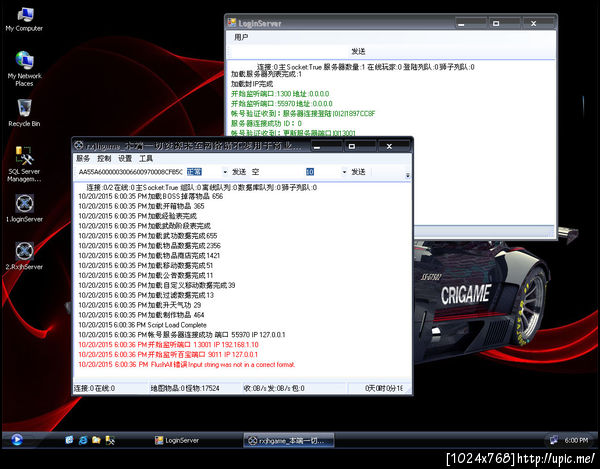Open SQL tools icon in quick launch
This screenshot has width=600, height=469.
click(110, 440)
